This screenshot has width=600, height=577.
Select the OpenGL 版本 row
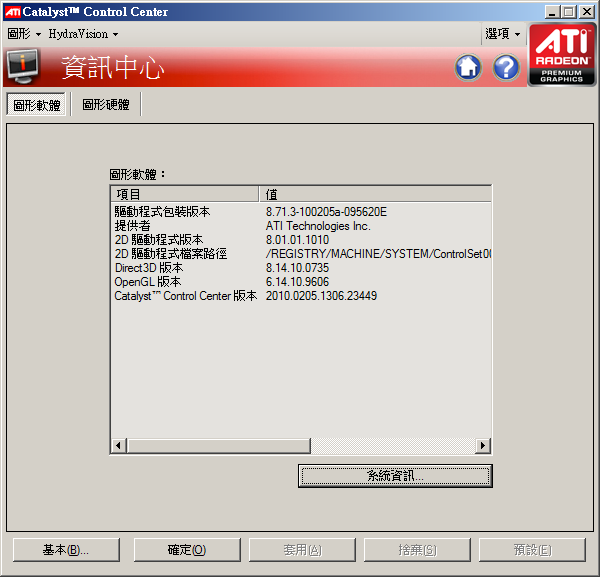click(x=301, y=282)
